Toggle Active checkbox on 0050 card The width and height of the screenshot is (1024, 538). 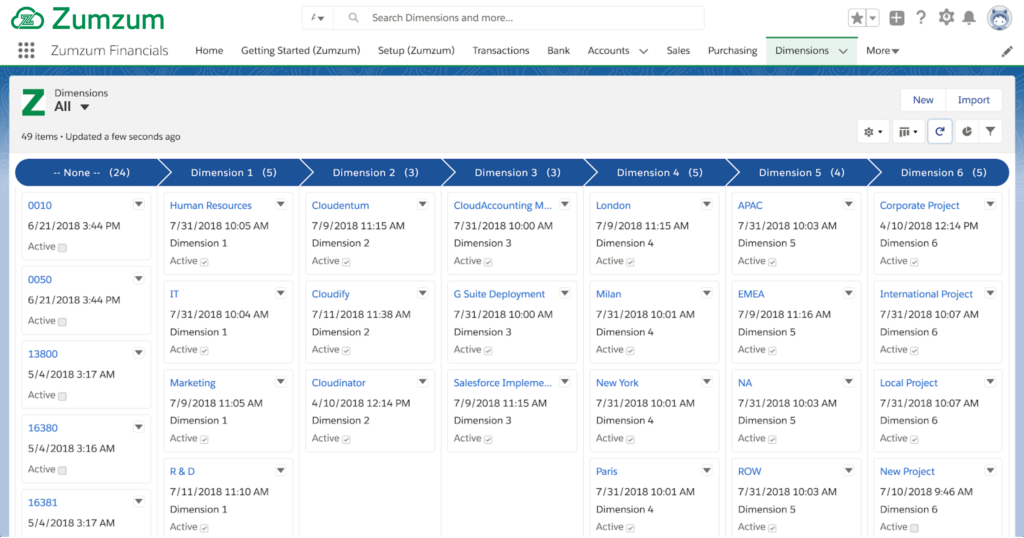[x=62, y=322]
